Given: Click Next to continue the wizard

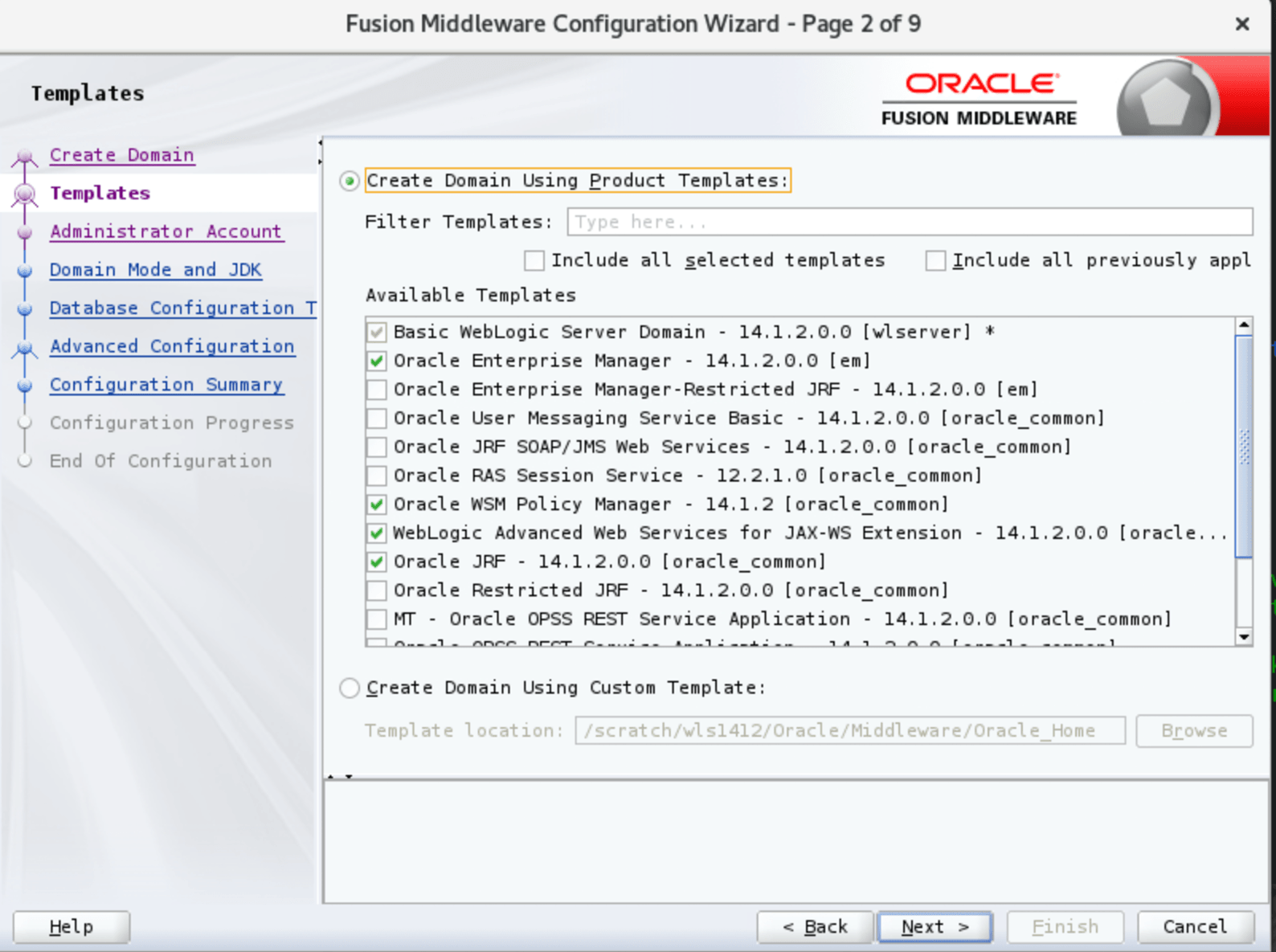Looking at the screenshot, I should [935, 927].
